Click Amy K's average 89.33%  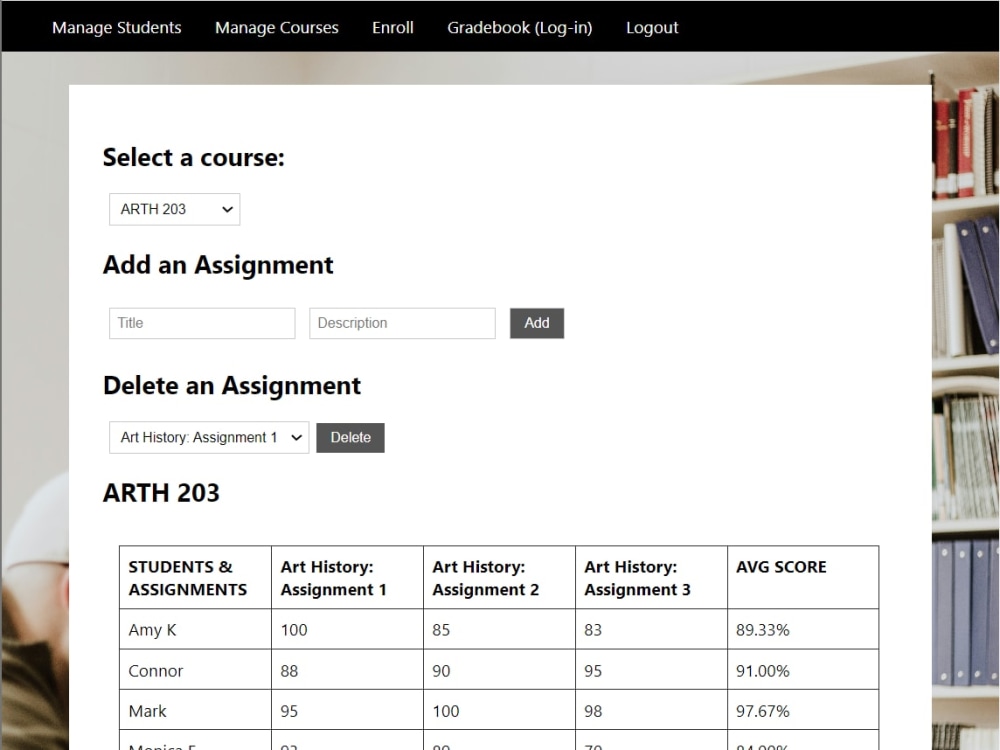click(x=803, y=629)
